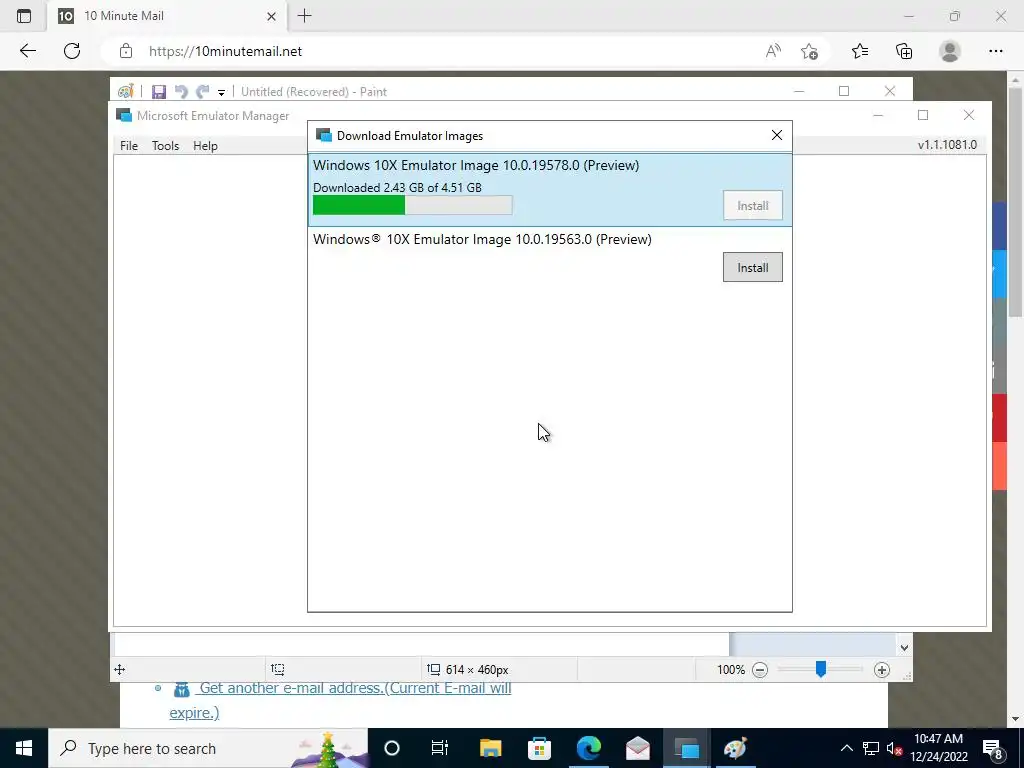Select the 10 Minute Mail tab
This screenshot has width=1024, height=768.
coord(167,16)
